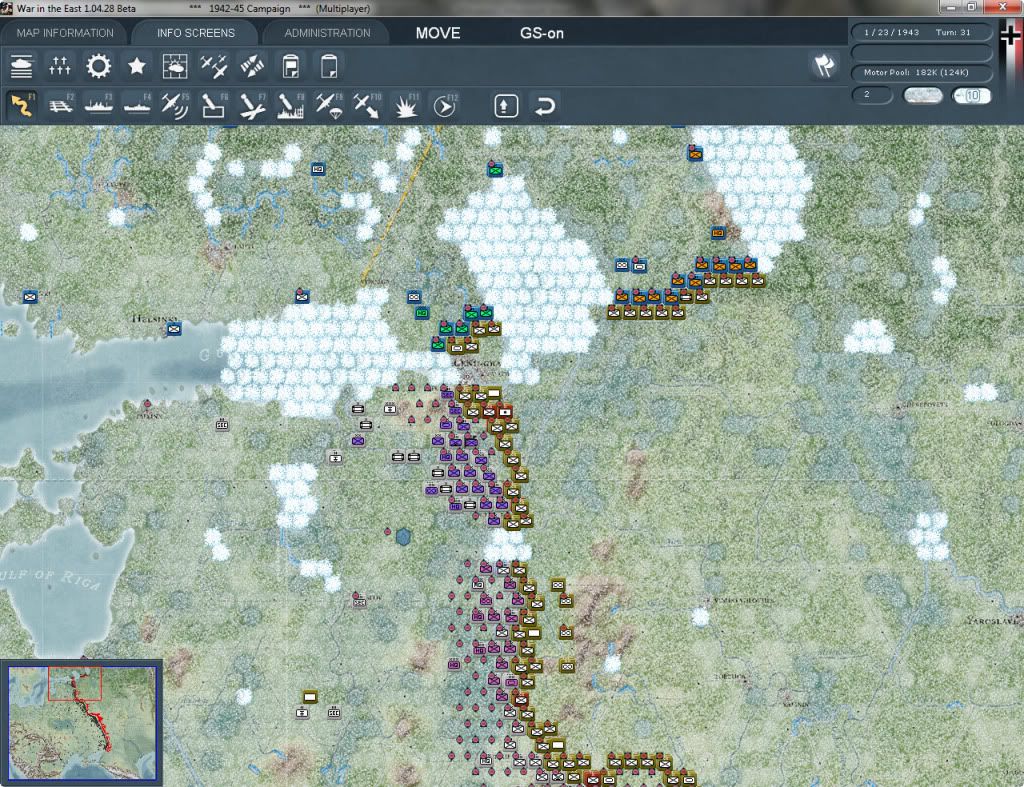Click the explosion battle icon (F11)
Screen dimensions: 1024x787
click(x=406, y=106)
